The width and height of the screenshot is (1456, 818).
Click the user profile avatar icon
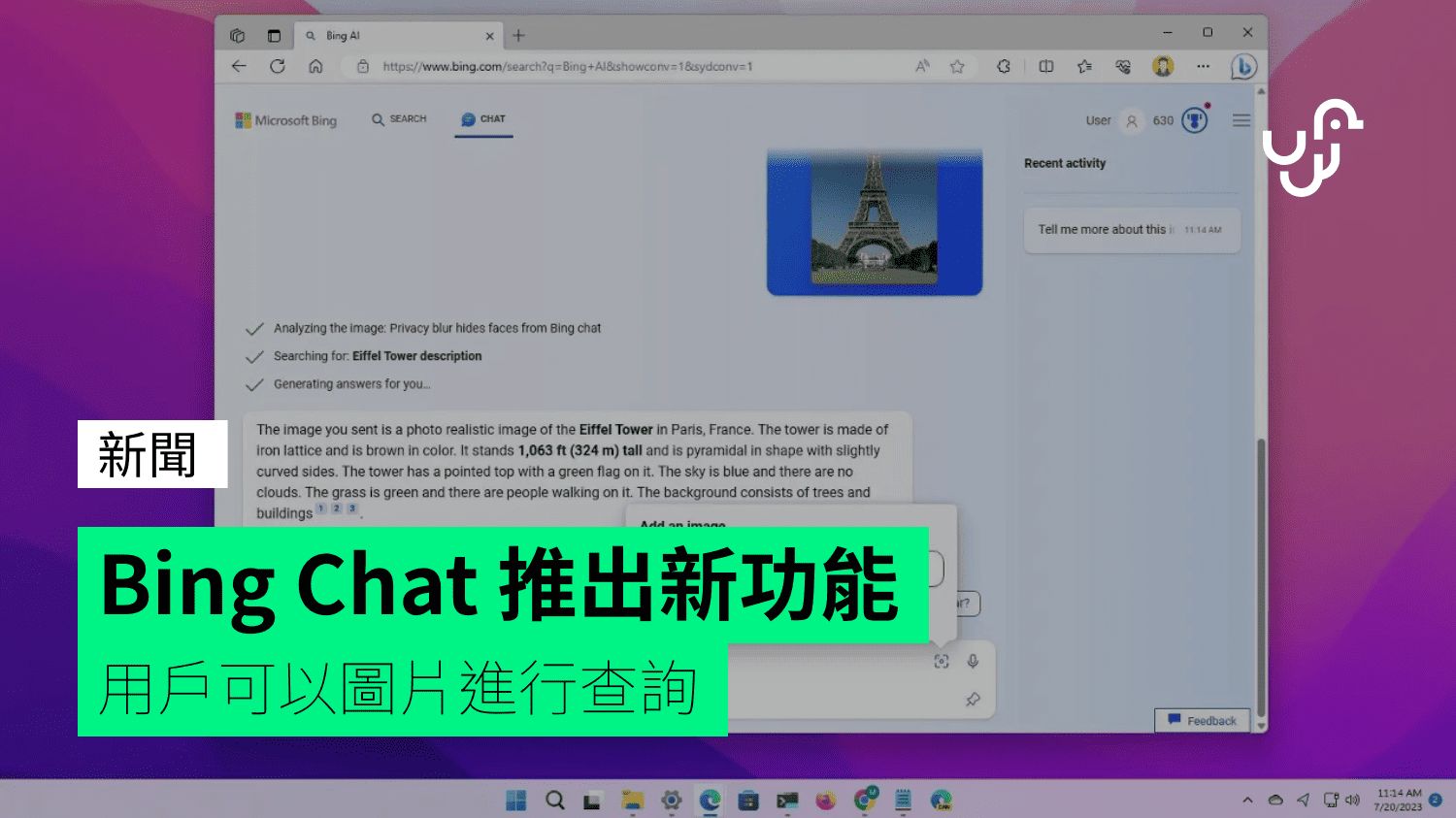[1131, 121]
